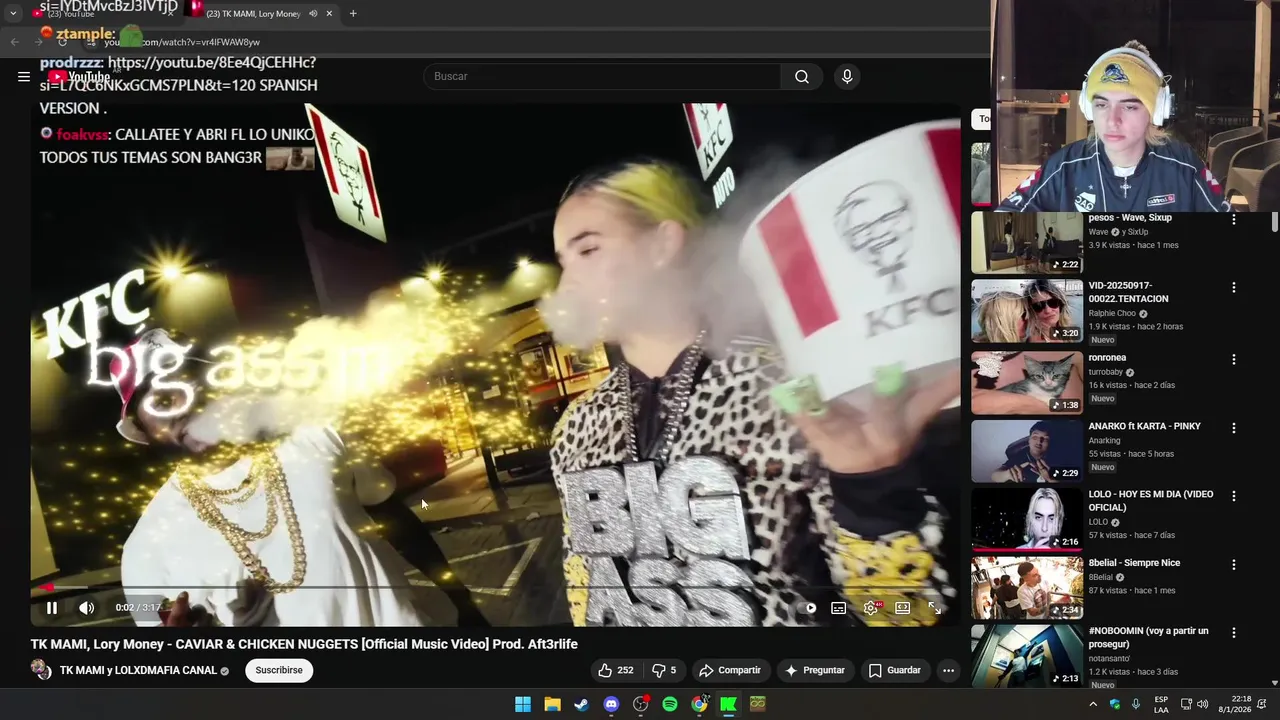Click the Anarking channel name
Screen dimensions: 1280x720
pos(1104,441)
